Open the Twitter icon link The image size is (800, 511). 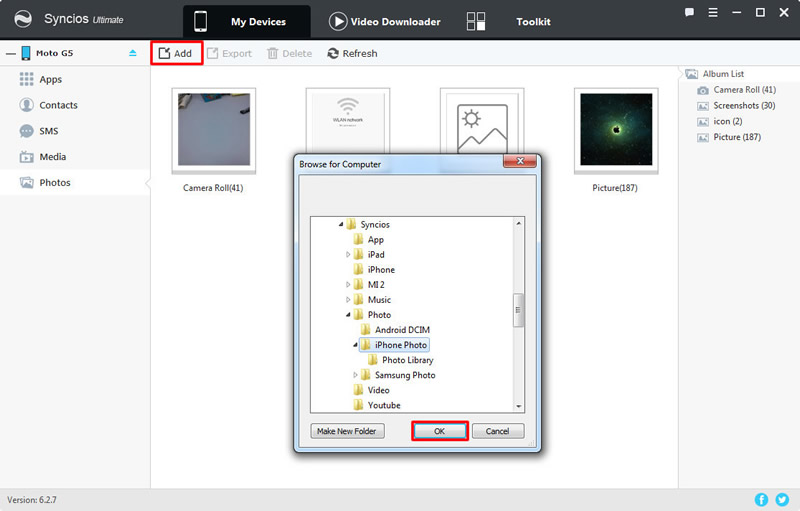pos(782,499)
